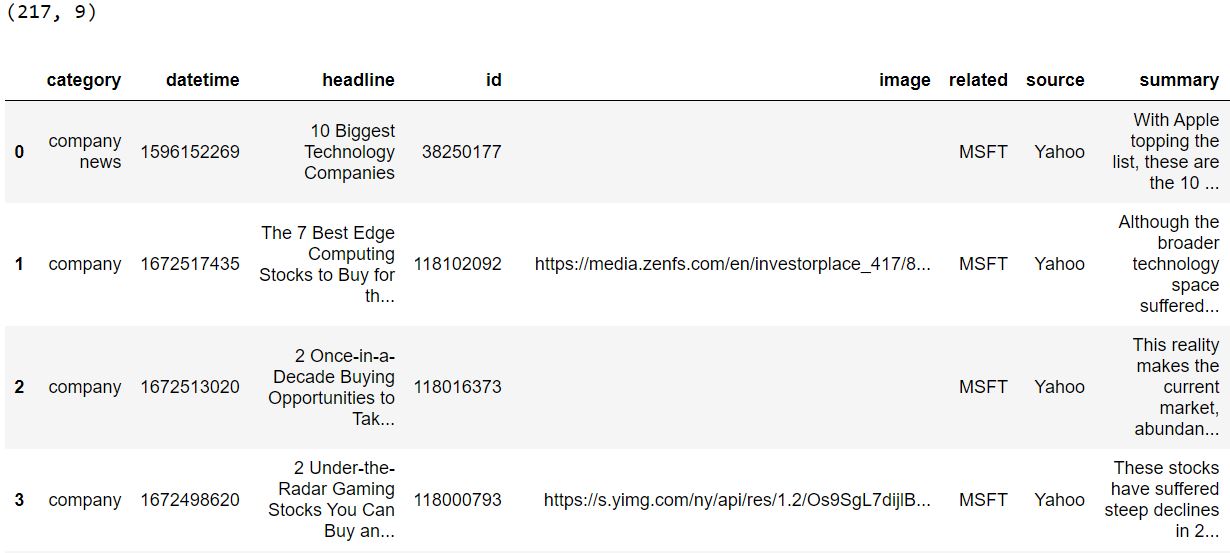
Task: Click the related column header
Action: click(x=978, y=80)
